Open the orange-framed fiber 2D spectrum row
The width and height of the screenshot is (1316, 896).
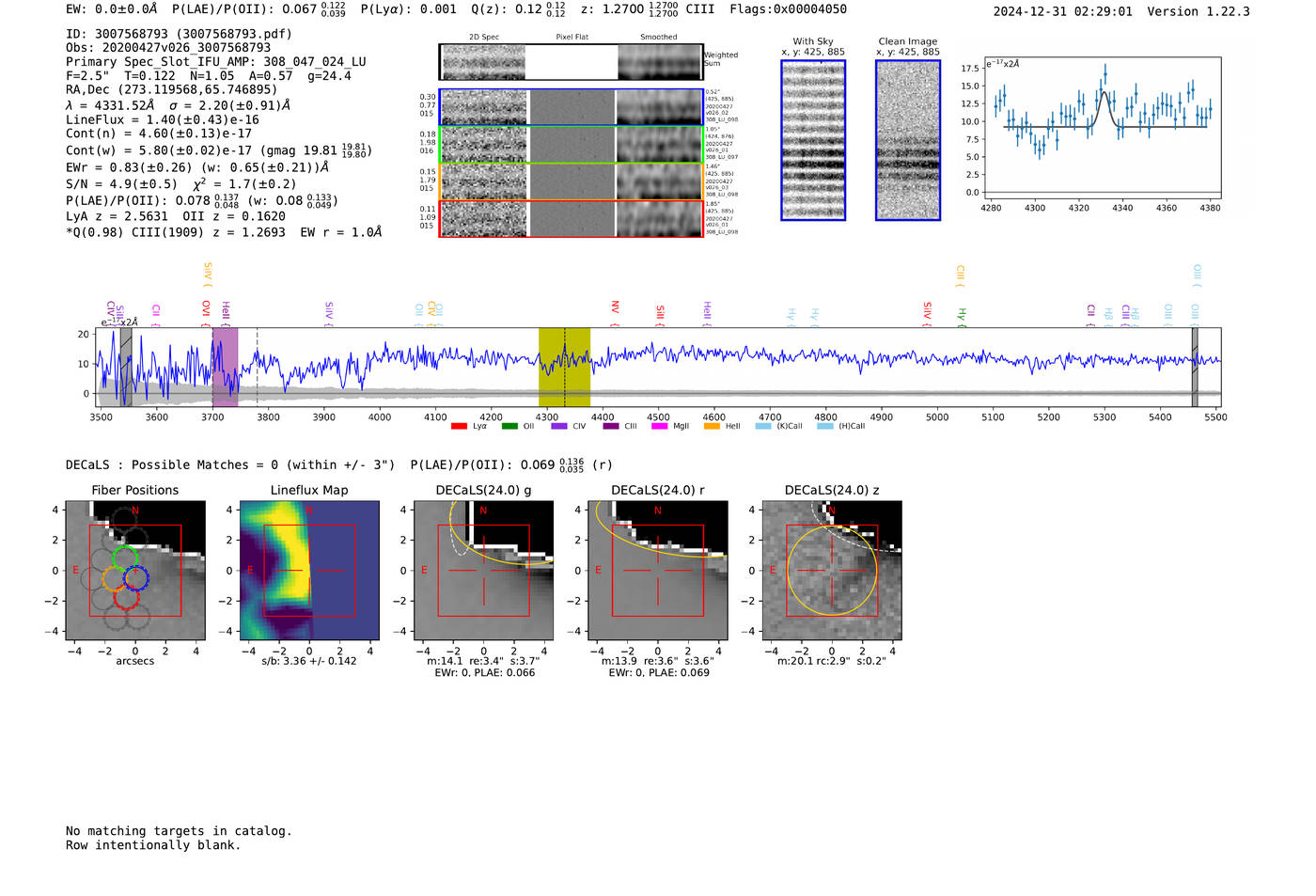[571, 181]
